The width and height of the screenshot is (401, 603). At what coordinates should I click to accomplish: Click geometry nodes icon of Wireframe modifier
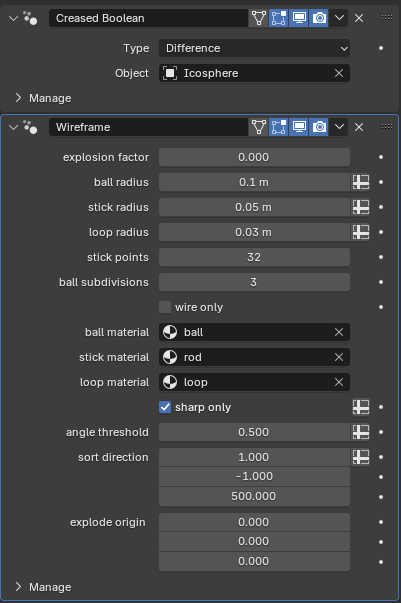pos(30,127)
